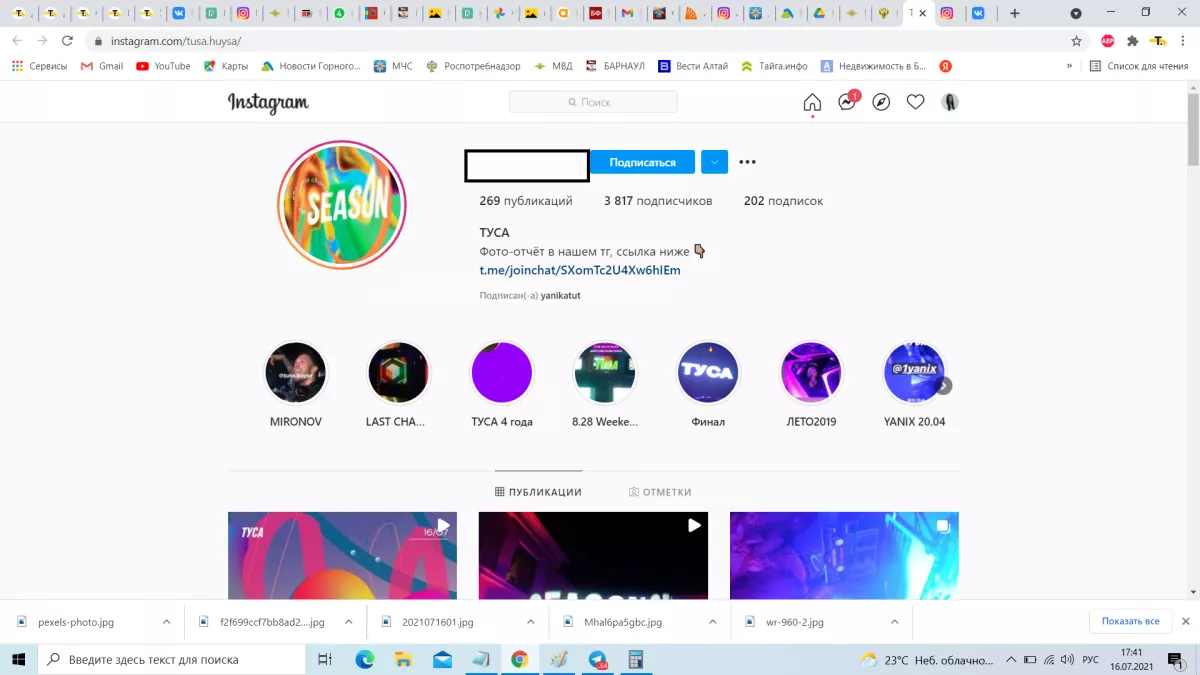Open the first post with TYCA video
The width and height of the screenshot is (1200, 675).
[342, 556]
